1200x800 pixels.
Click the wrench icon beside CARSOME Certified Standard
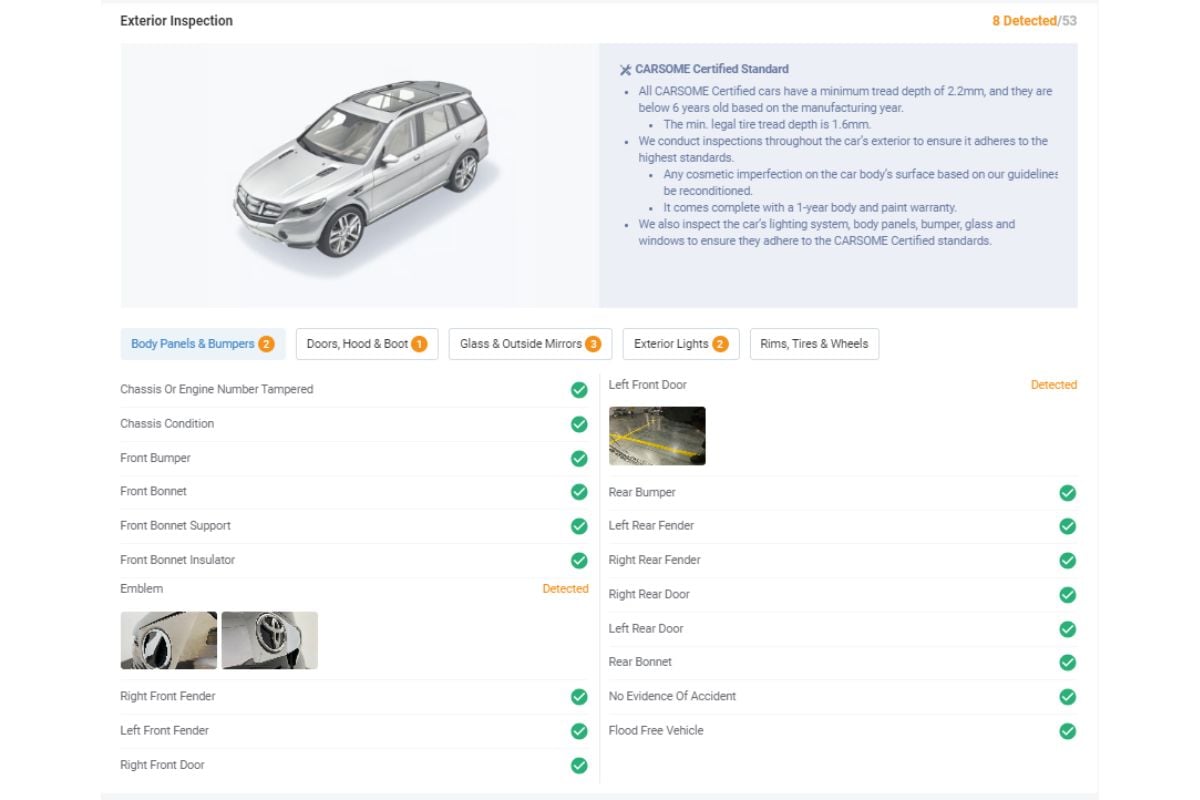point(626,68)
